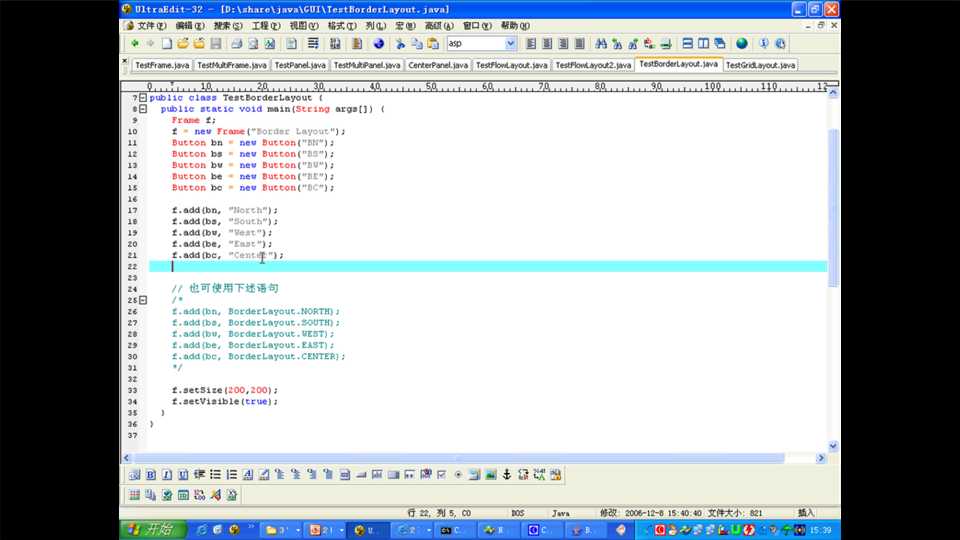Switch to TestFrame.java tab
Image resolution: width=960 pixels, height=540 pixels.
point(162,65)
